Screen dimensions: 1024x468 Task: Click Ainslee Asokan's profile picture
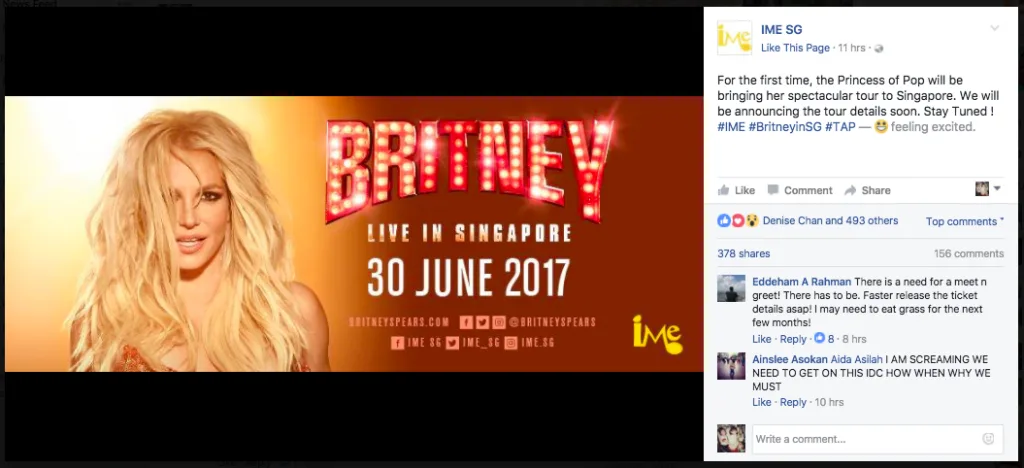coord(731,366)
